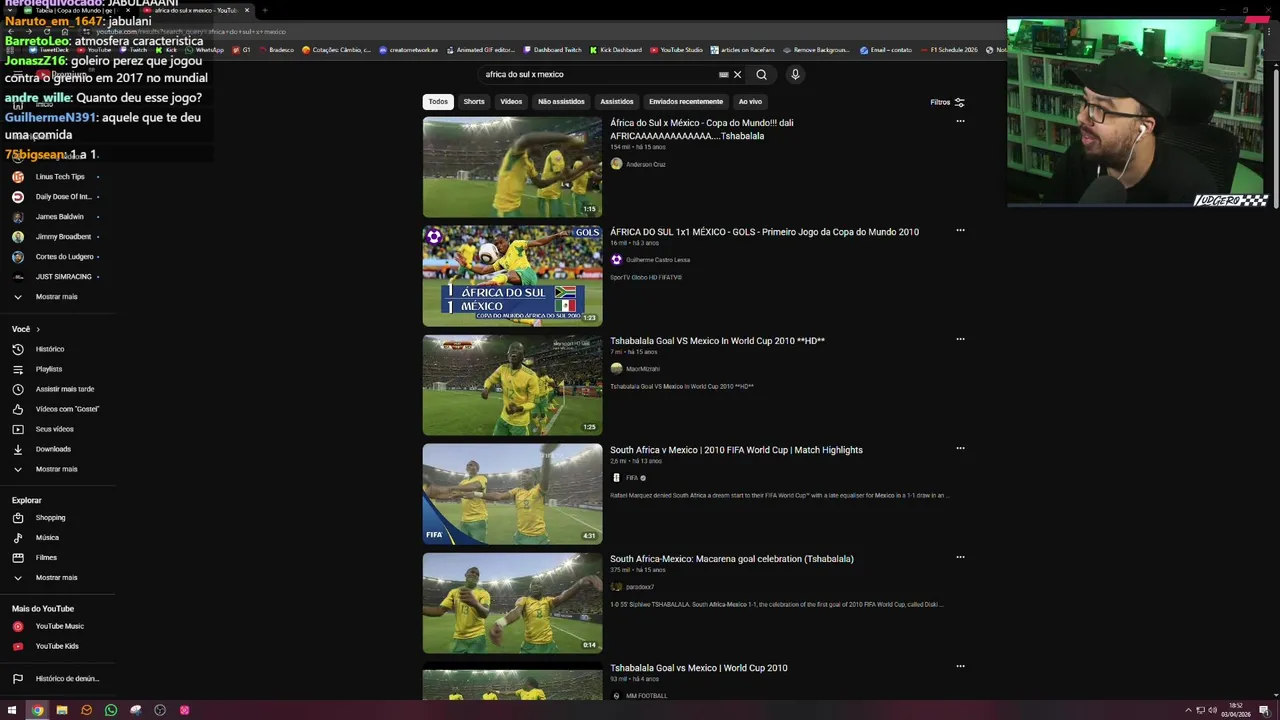Image resolution: width=1280 pixels, height=720 pixels.
Task: Select the Enviados recentemente chip
Action: click(685, 101)
